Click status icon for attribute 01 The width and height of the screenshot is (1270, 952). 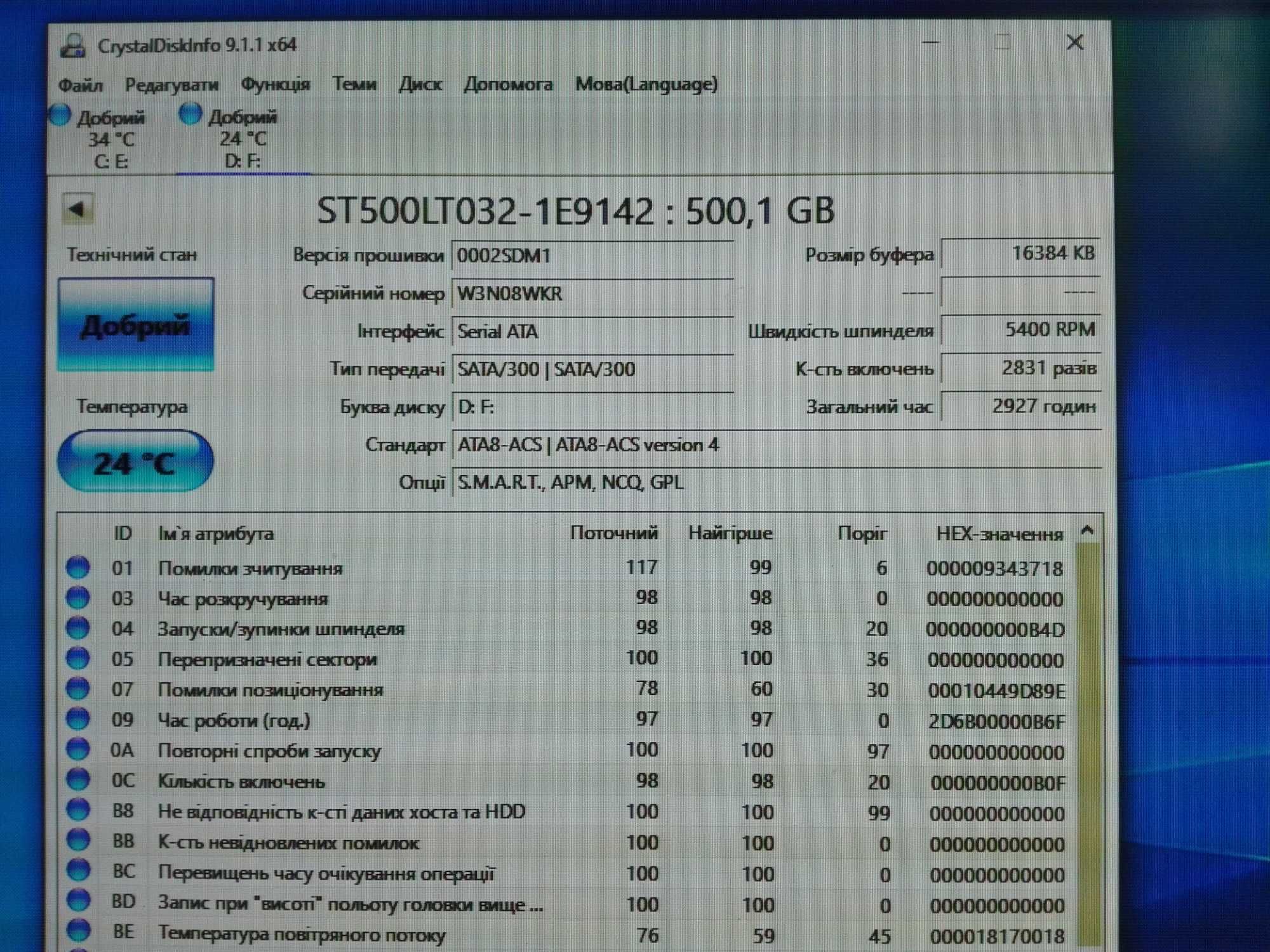[x=78, y=567]
